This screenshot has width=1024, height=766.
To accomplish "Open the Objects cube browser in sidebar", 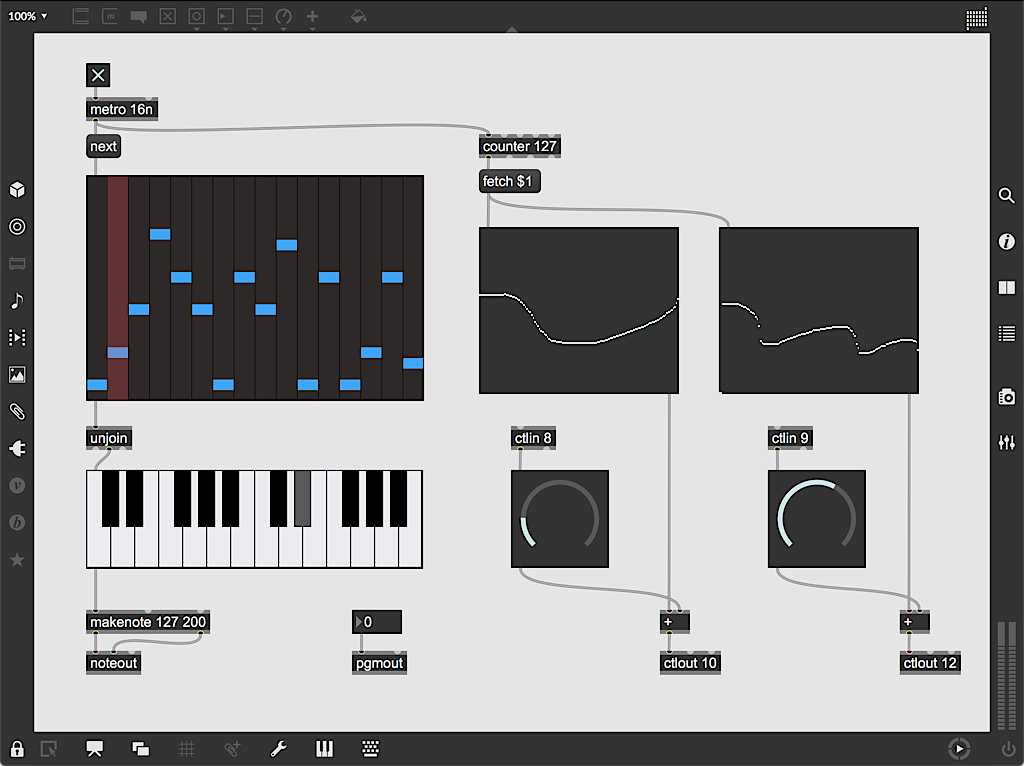I will pos(17,189).
